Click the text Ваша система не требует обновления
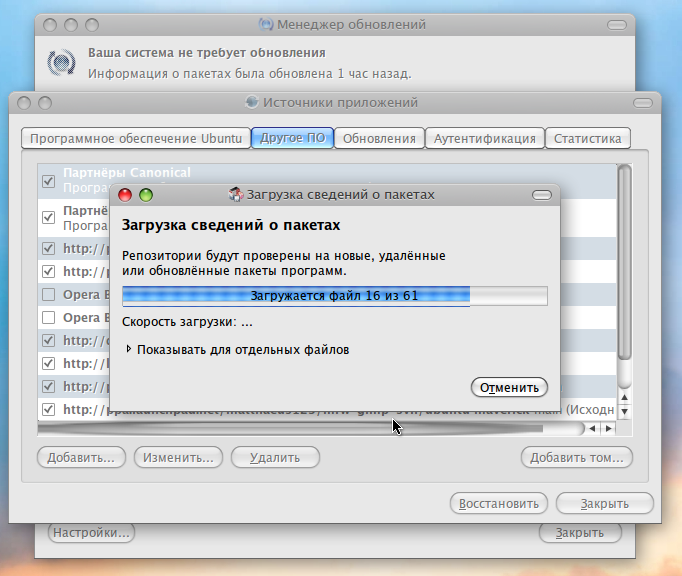The image size is (682, 576). pos(207,53)
